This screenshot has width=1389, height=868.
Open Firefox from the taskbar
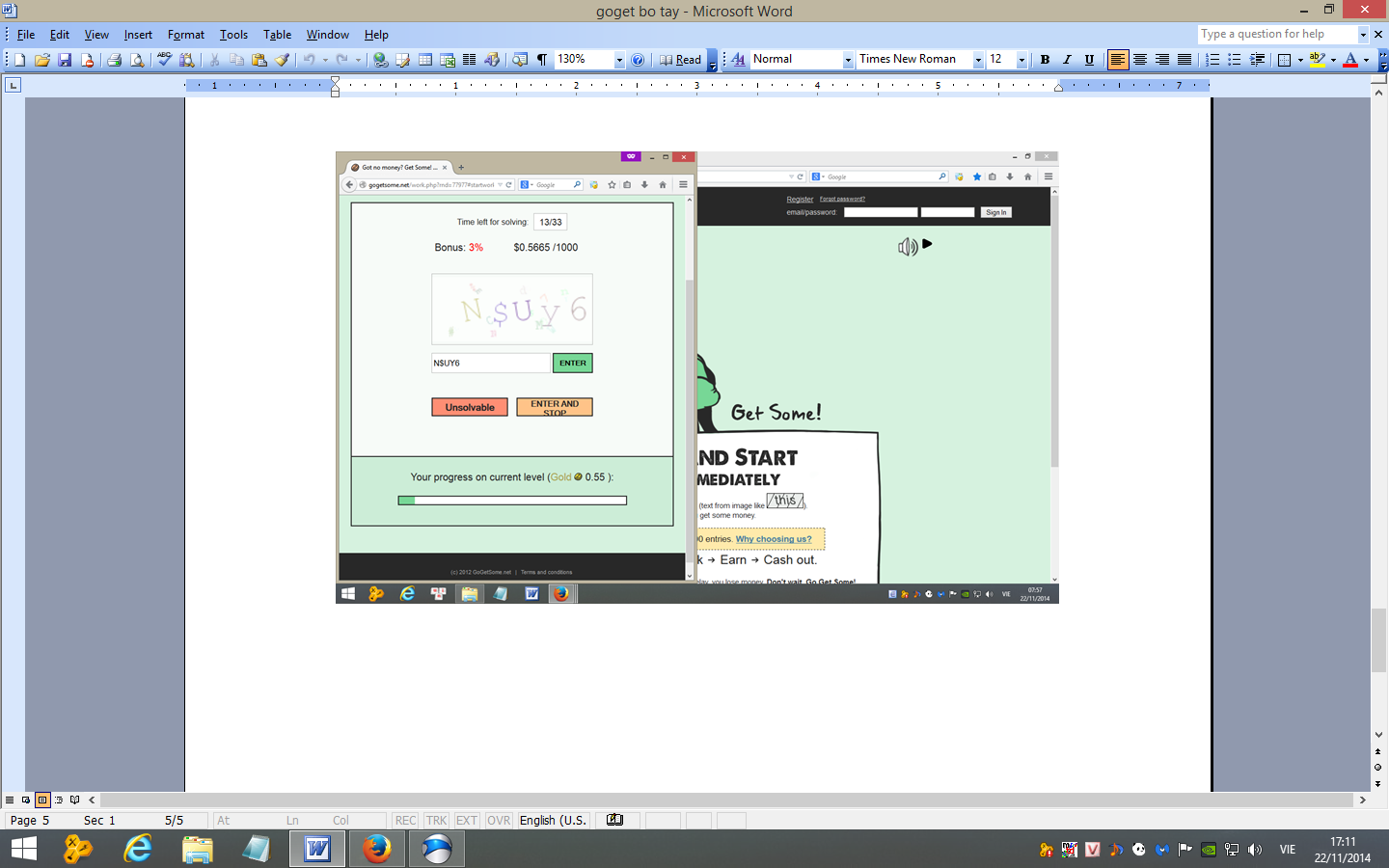377,849
